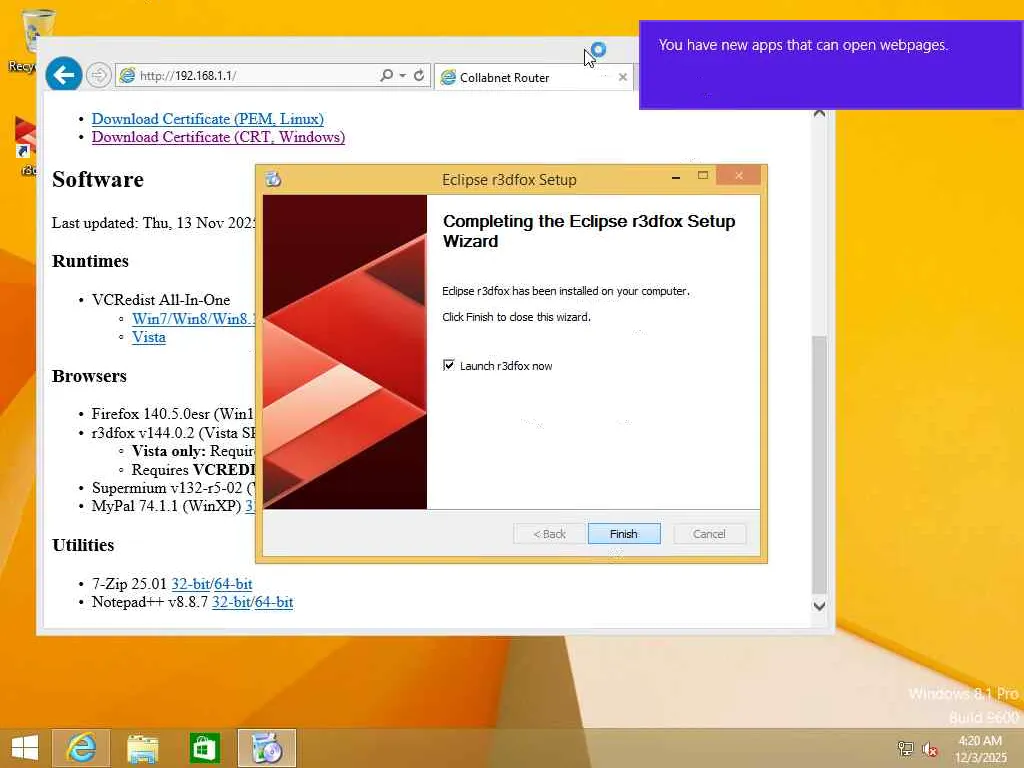
Task: Go back with Internet Explorer back arrow
Action: pyautogui.click(x=64, y=76)
